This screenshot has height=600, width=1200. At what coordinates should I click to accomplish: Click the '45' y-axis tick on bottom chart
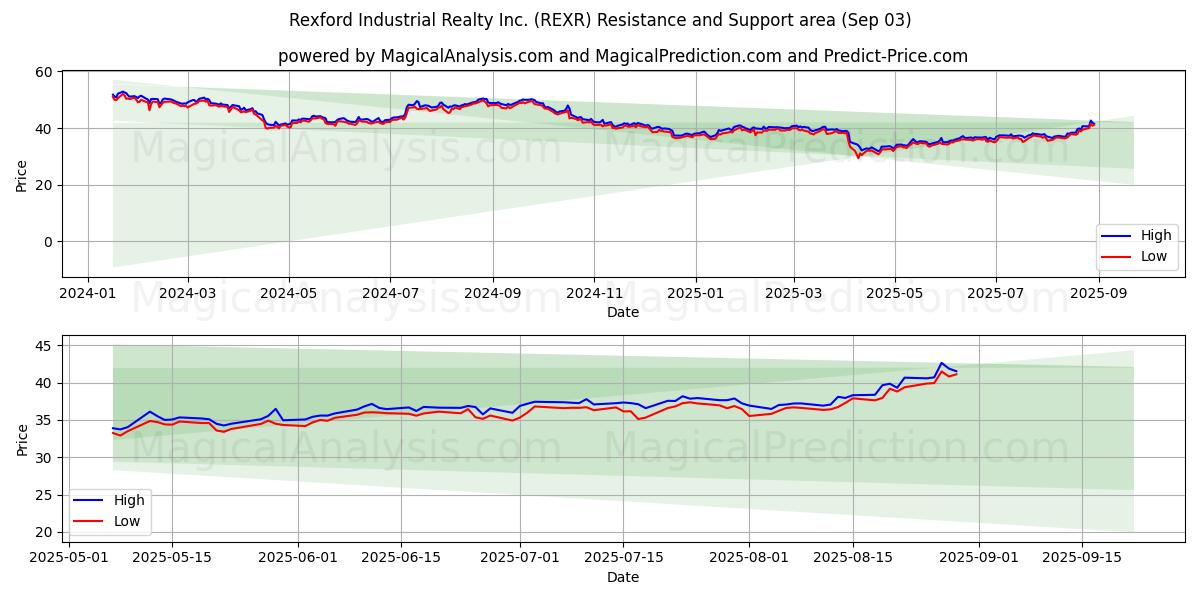coord(44,346)
